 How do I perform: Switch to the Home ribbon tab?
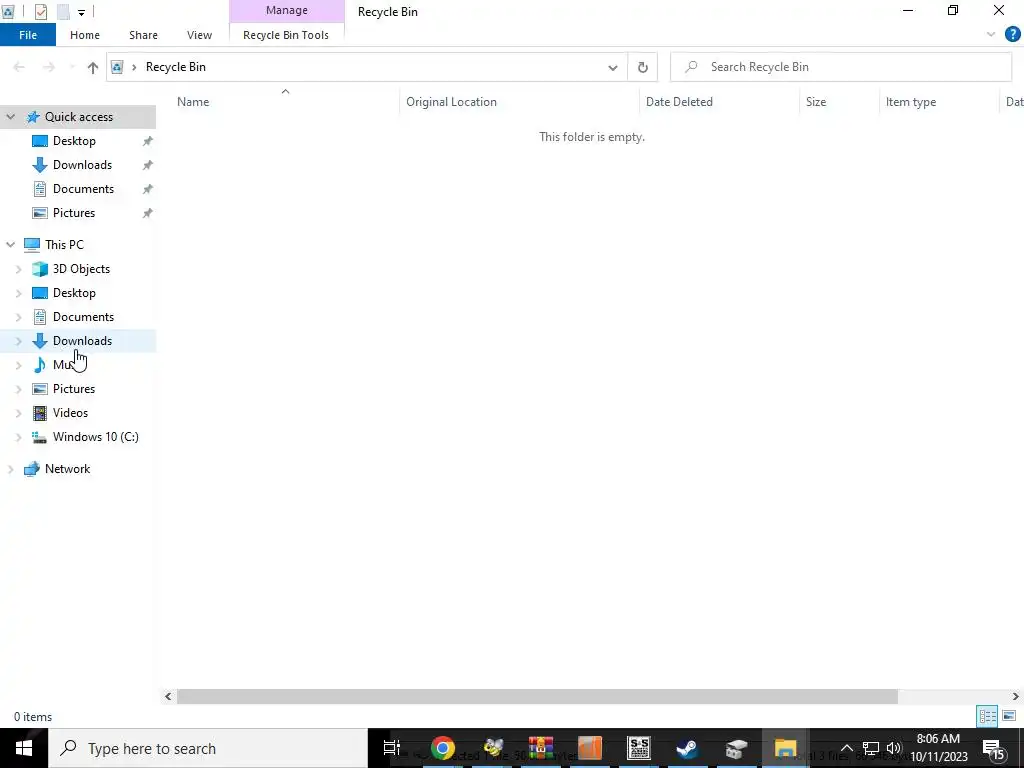(x=85, y=35)
